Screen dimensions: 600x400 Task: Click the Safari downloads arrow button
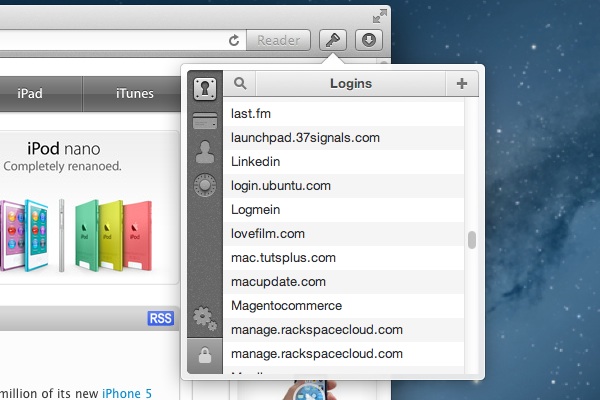(369, 40)
